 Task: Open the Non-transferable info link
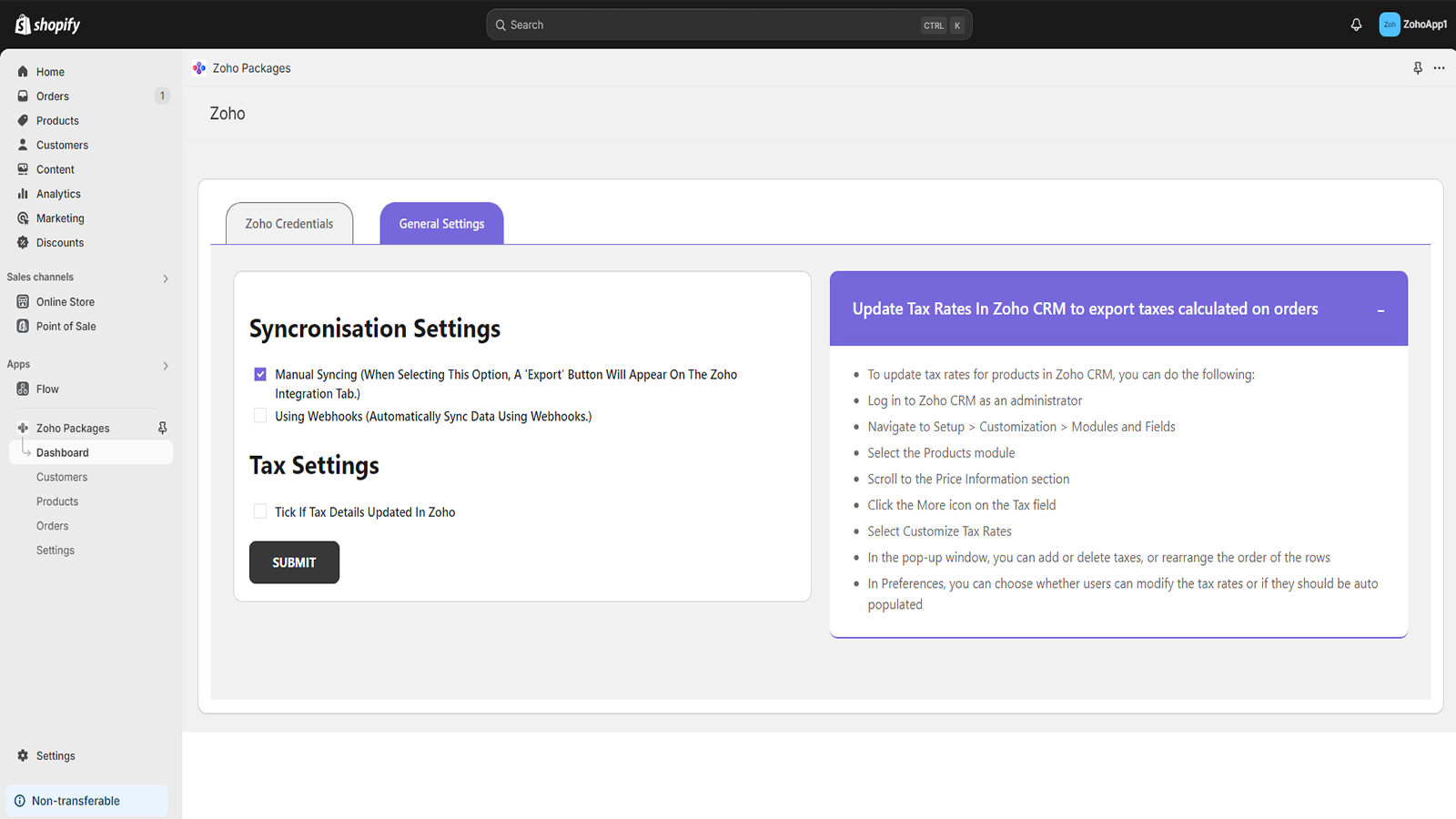[76, 801]
